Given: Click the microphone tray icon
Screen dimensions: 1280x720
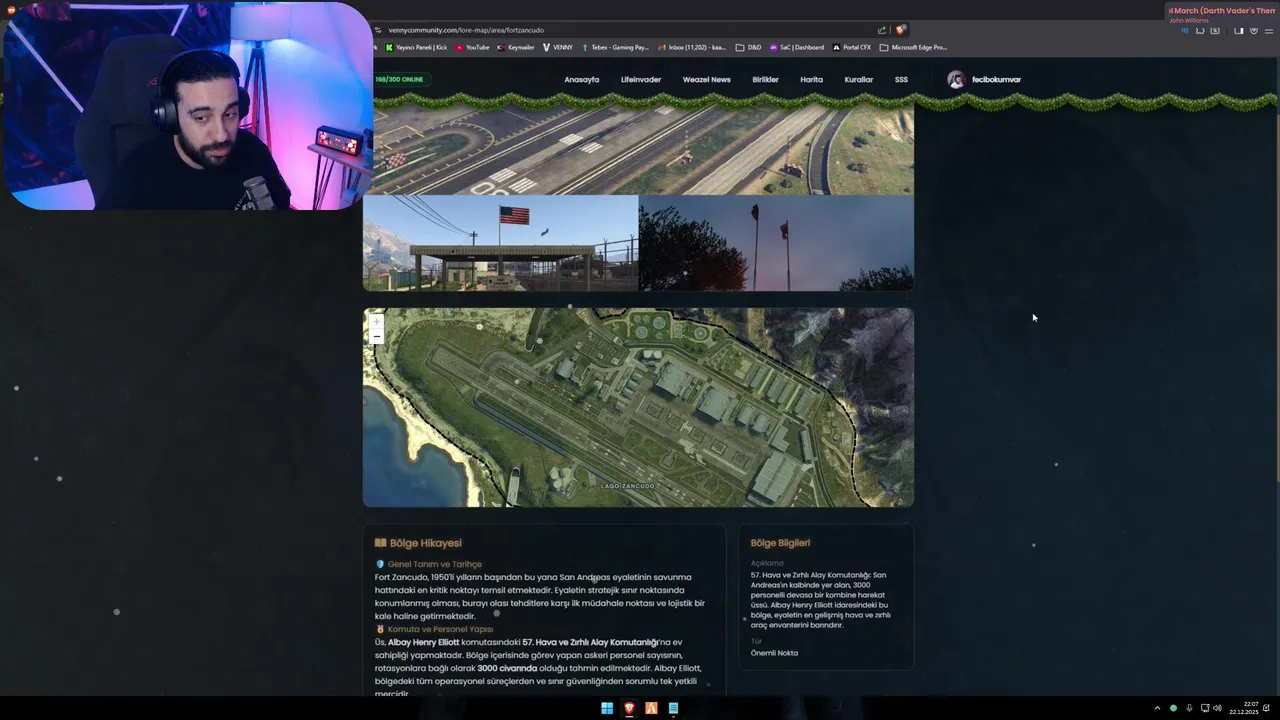Looking at the screenshot, I should tap(1188, 708).
